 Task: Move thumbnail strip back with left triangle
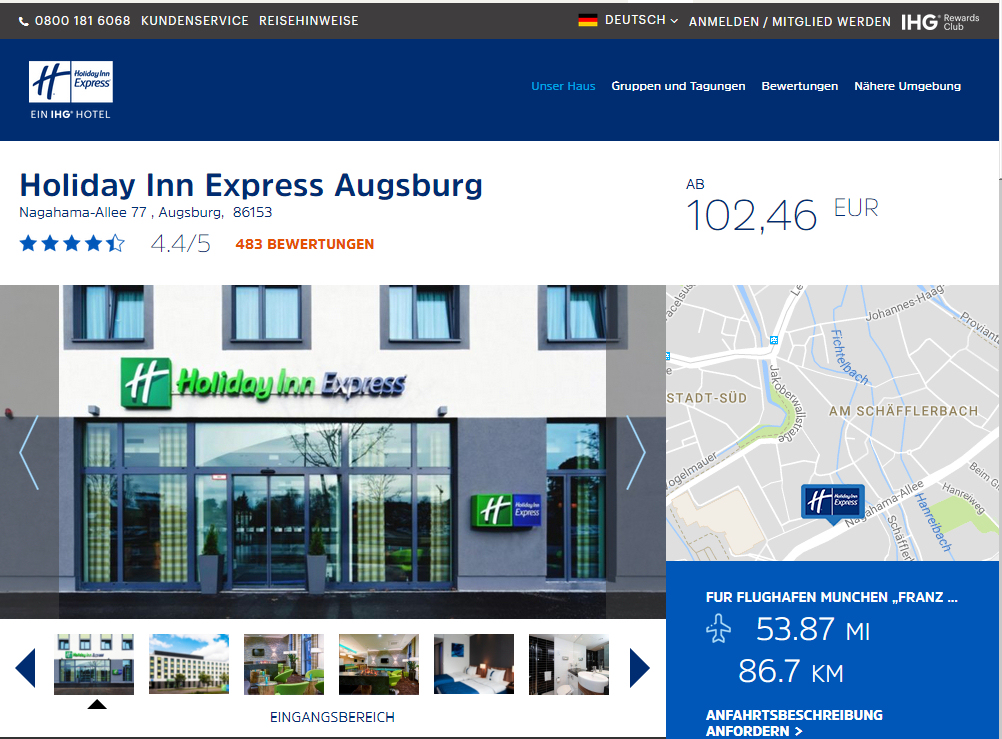pos(25,668)
